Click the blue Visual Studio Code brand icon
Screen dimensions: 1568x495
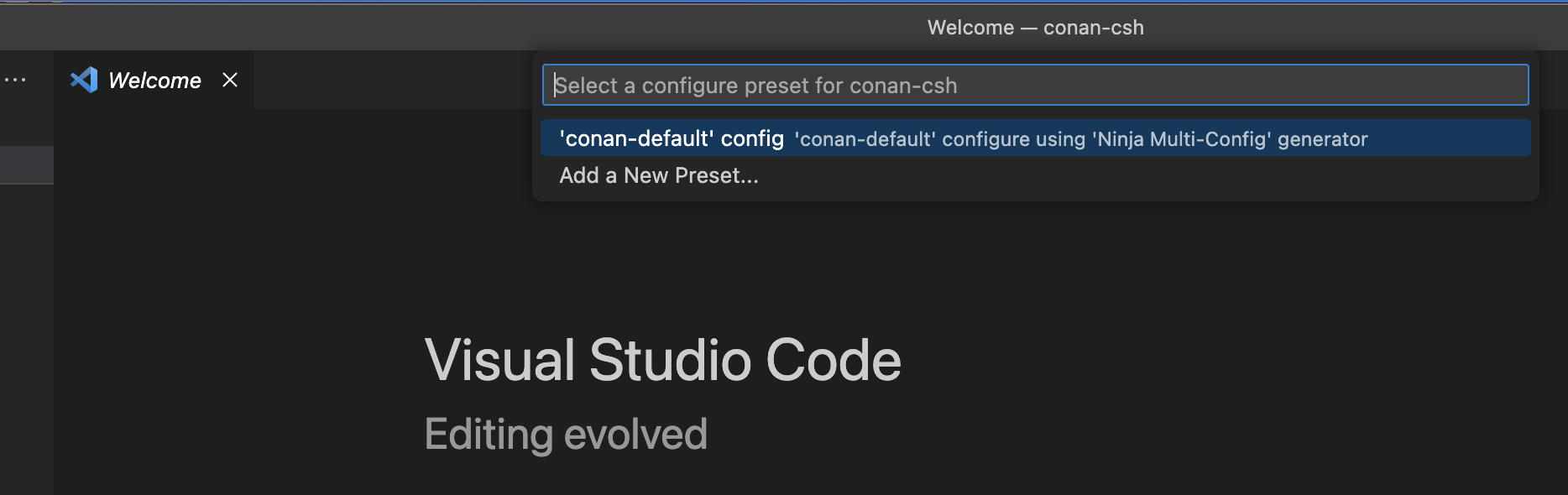tap(83, 80)
